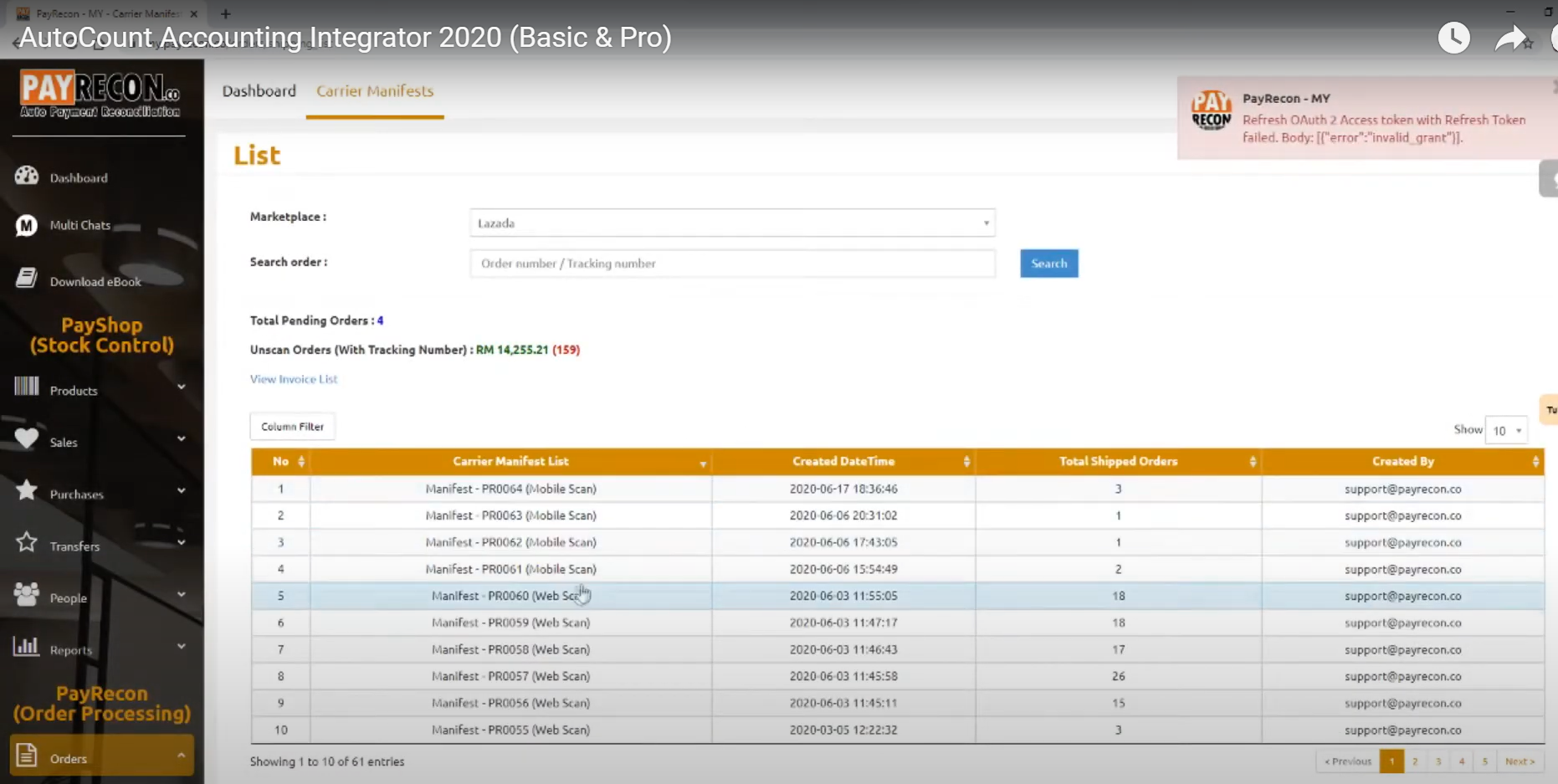Click Manifest - PR0063 (Mobile Scan) entry
The width and height of the screenshot is (1558, 784).
click(x=510, y=515)
